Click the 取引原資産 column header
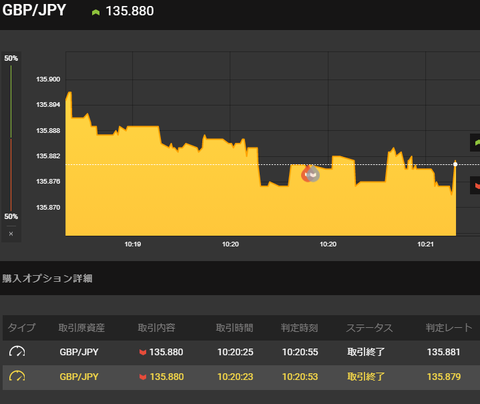 coord(81,328)
